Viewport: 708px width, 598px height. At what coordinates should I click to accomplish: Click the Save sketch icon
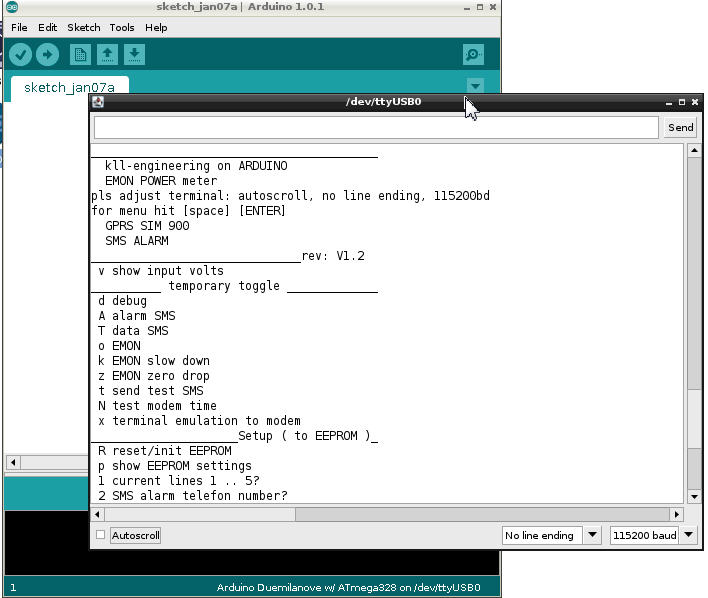click(x=134, y=54)
